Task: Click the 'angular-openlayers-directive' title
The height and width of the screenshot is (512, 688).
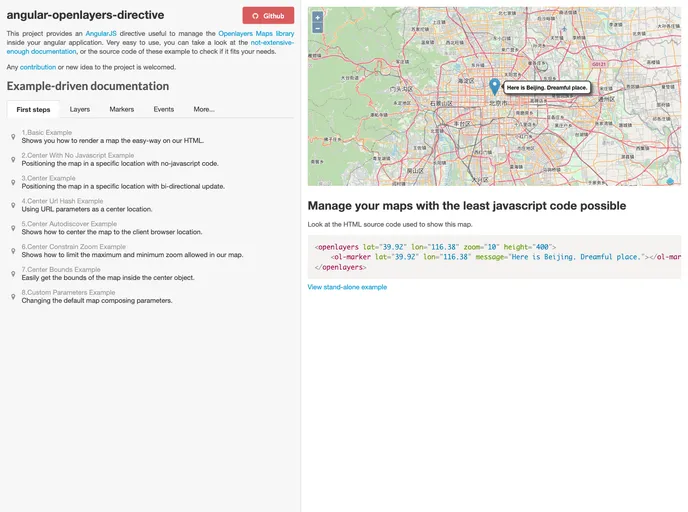Action: click(86, 15)
